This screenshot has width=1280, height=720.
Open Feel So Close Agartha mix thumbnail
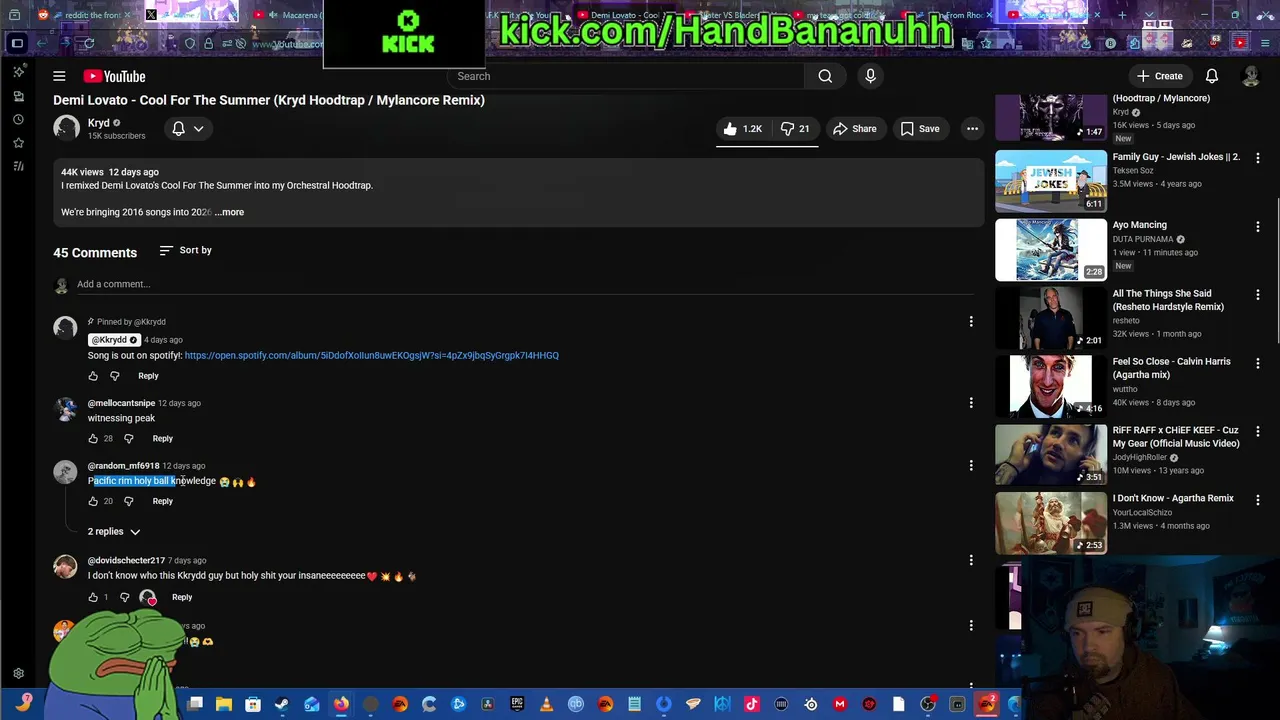[1051, 386]
